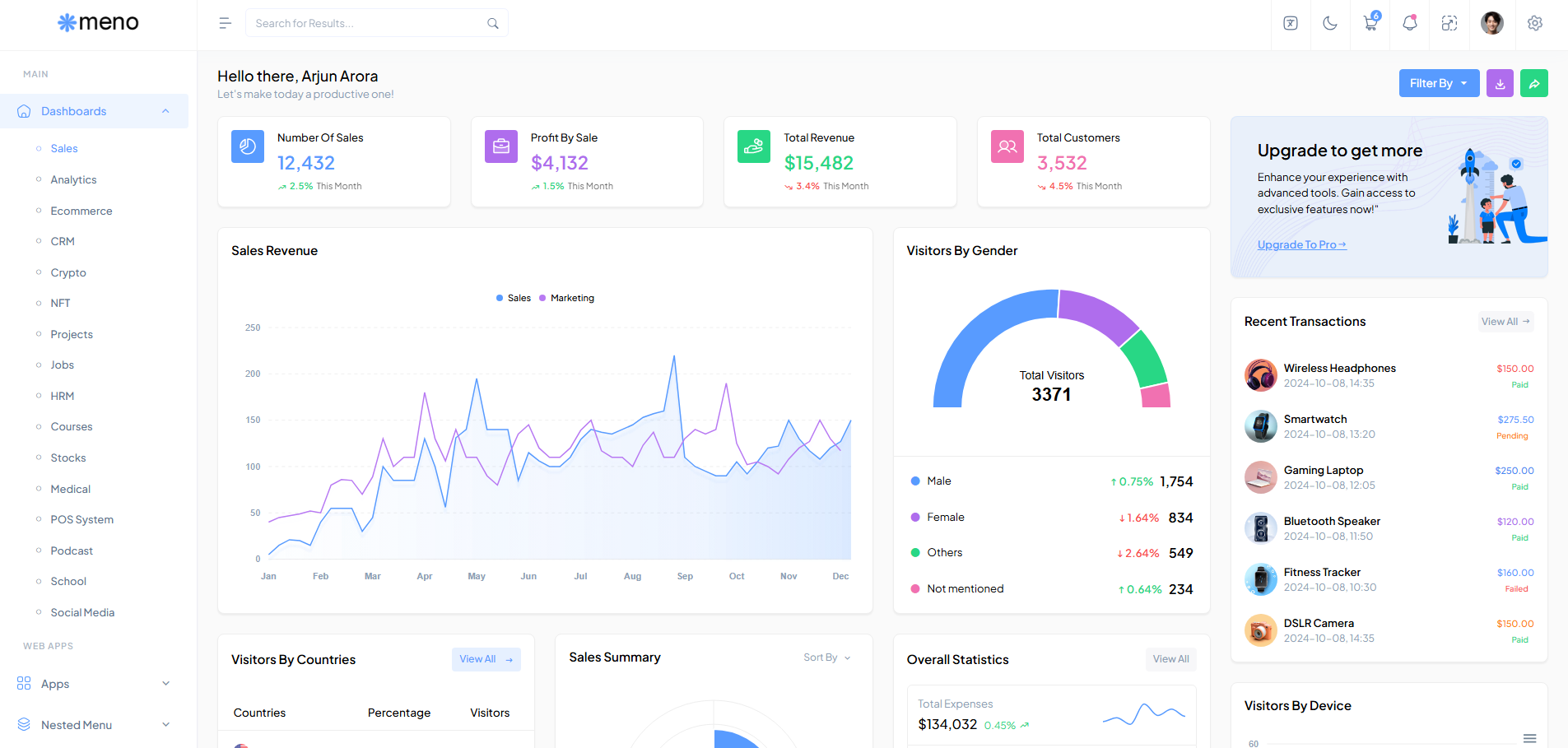Open the Visitors By Device chart menu icon
The width and height of the screenshot is (1568, 748).
click(1529, 738)
